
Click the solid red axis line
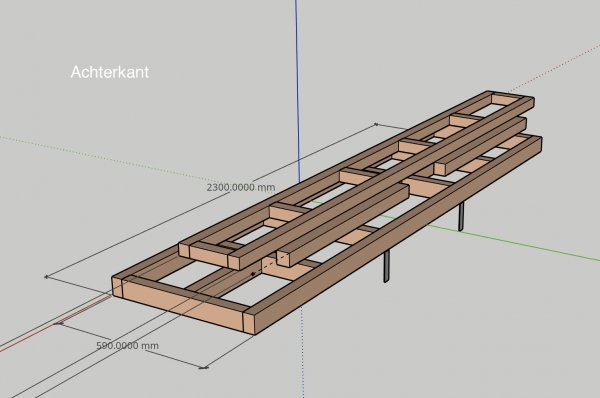[54, 323]
